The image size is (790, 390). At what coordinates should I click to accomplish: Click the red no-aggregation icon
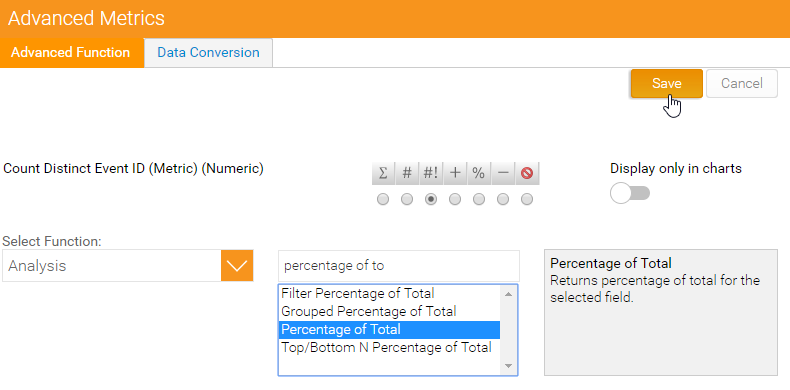527,173
